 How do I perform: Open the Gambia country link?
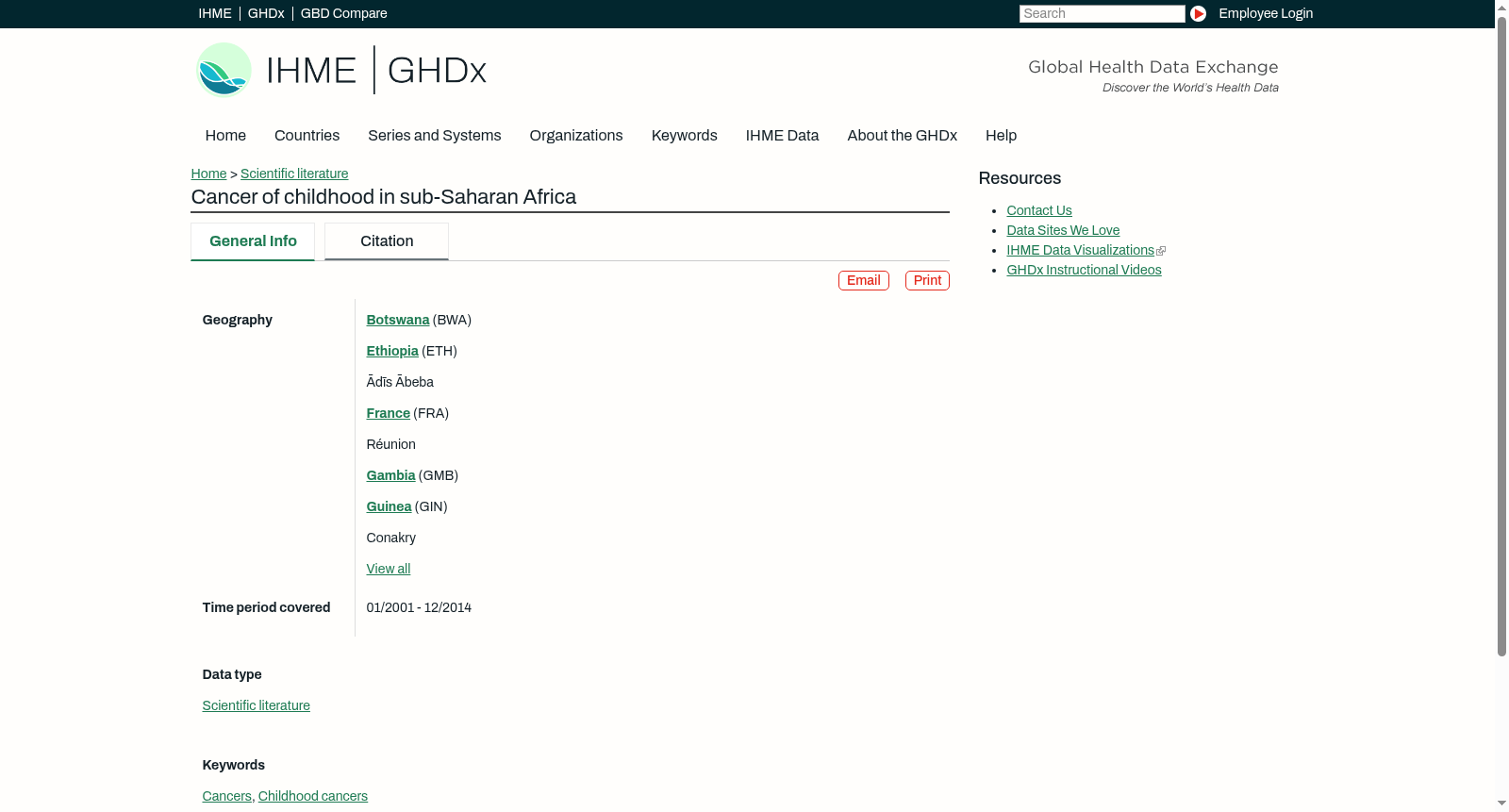390,475
